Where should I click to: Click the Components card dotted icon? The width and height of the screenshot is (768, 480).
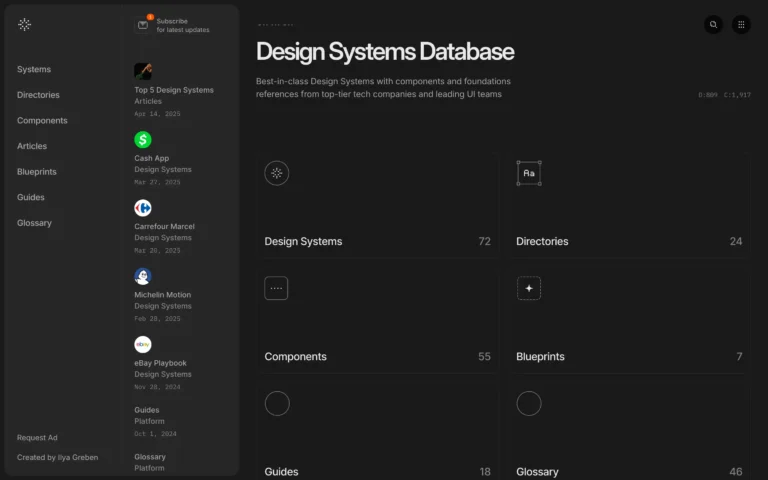click(276, 288)
